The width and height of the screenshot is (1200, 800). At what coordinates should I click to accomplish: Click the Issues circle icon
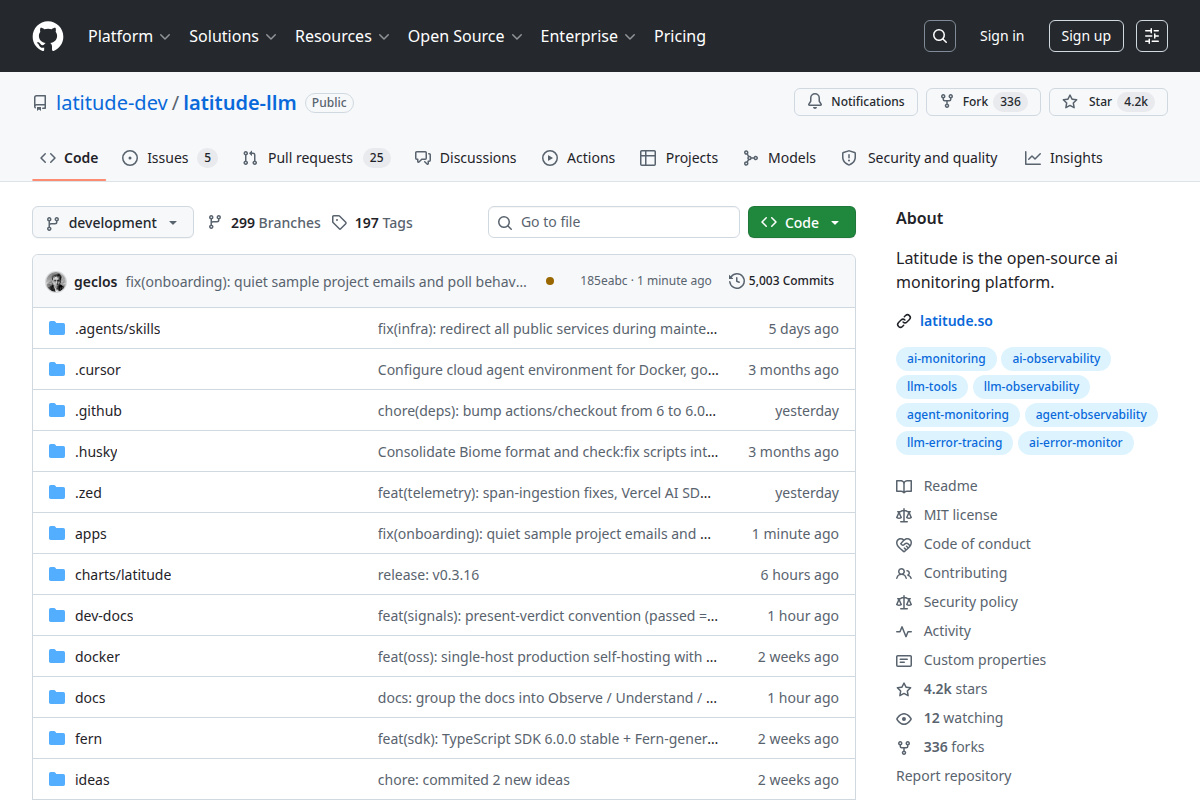(x=130, y=158)
